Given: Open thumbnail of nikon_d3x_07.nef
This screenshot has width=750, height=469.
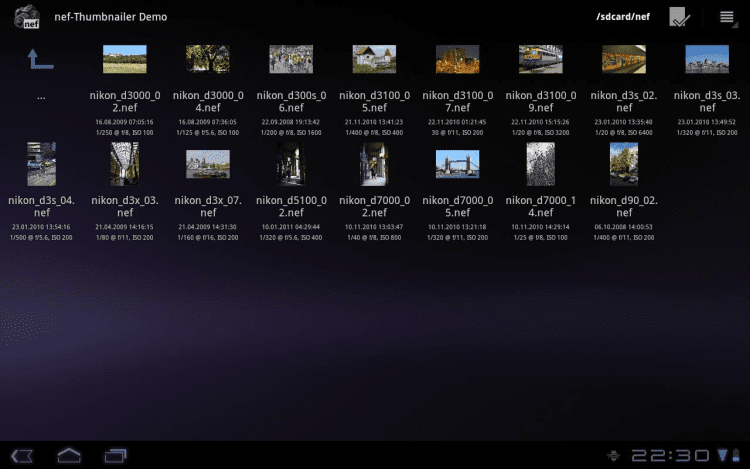Looking at the screenshot, I should [208, 164].
